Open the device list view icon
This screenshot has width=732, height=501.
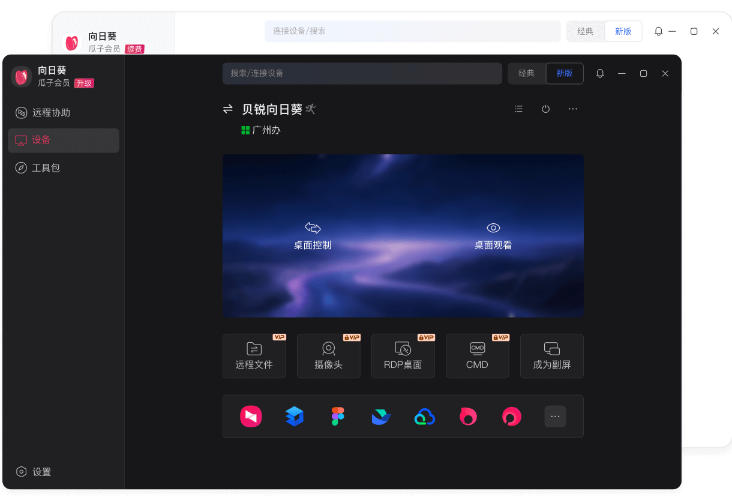[x=519, y=109]
